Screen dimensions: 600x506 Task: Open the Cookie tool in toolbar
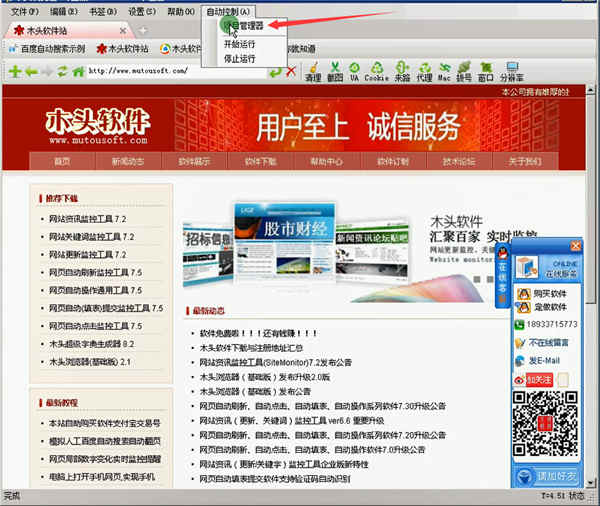pyautogui.click(x=376, y=72)
